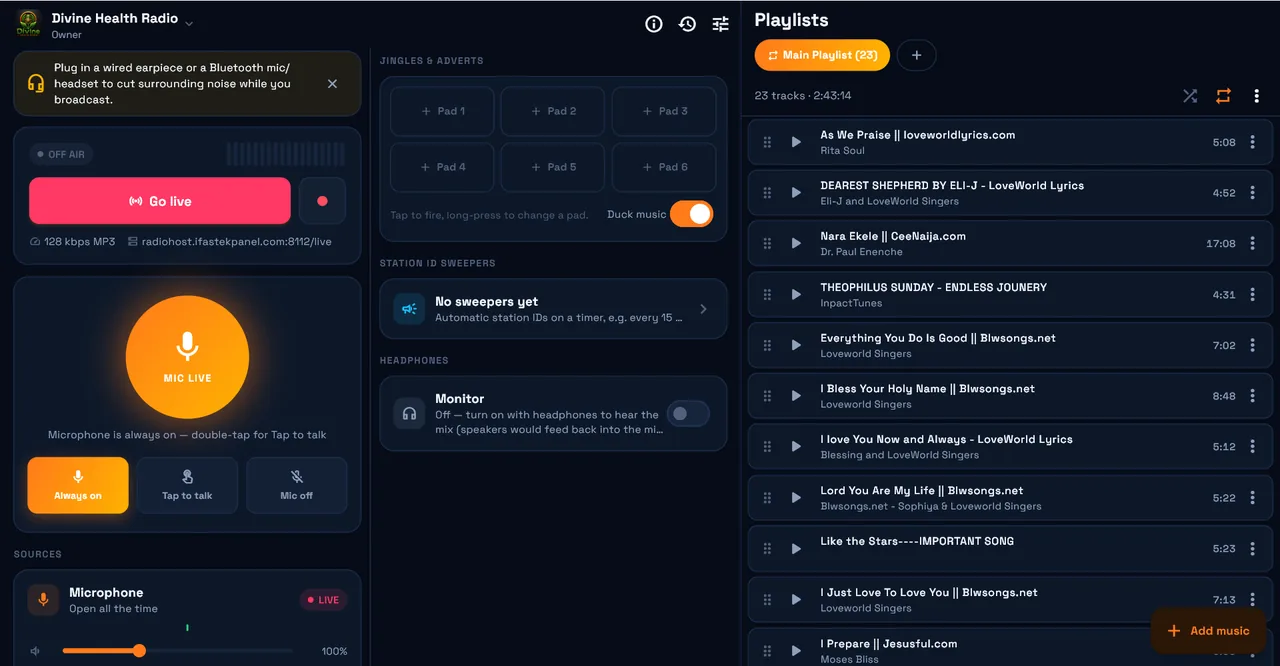Toggle Duck music switch off
The width and height of the screenshot is (1280, 666).
point(691,214)
